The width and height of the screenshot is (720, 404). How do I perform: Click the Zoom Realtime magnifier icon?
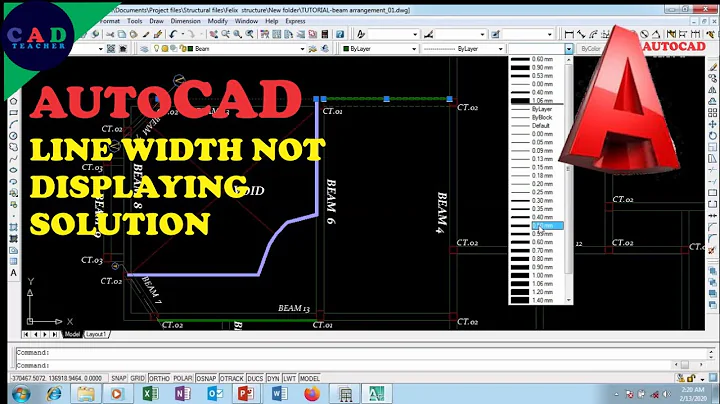[225, 34]
